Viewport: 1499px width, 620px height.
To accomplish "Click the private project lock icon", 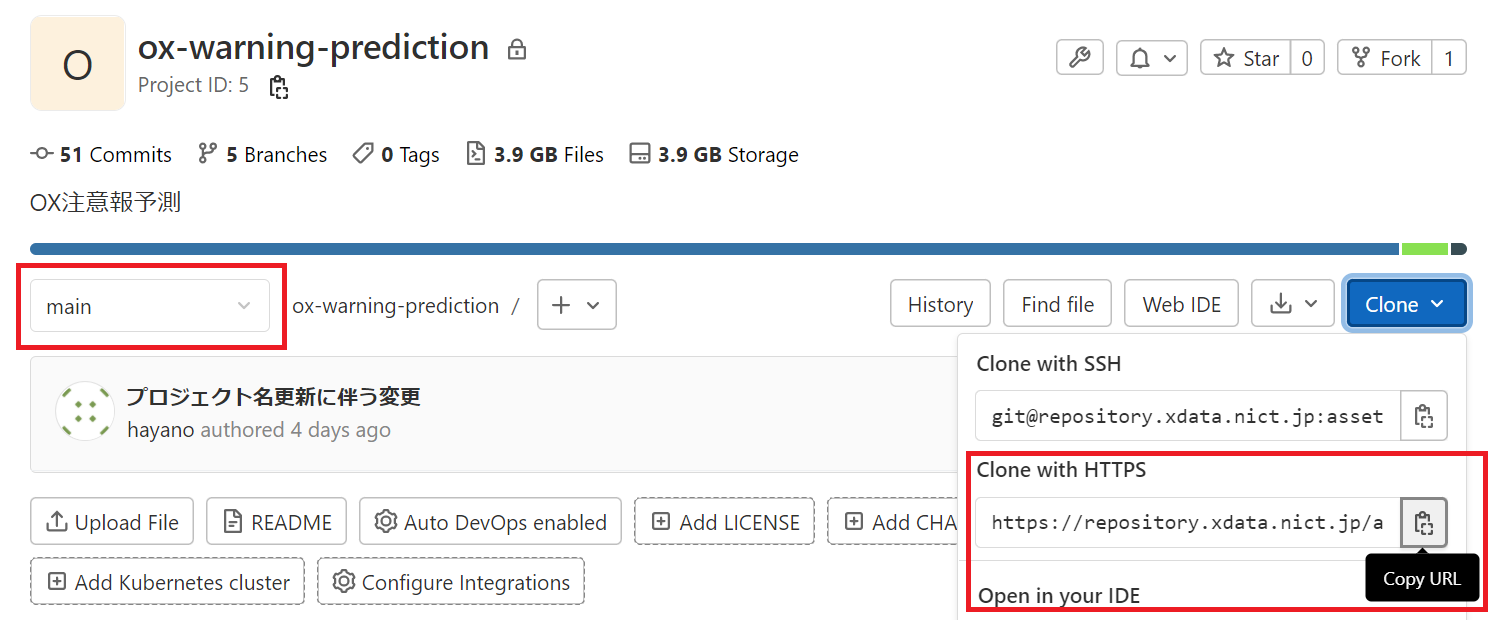I will coord(517,49).
